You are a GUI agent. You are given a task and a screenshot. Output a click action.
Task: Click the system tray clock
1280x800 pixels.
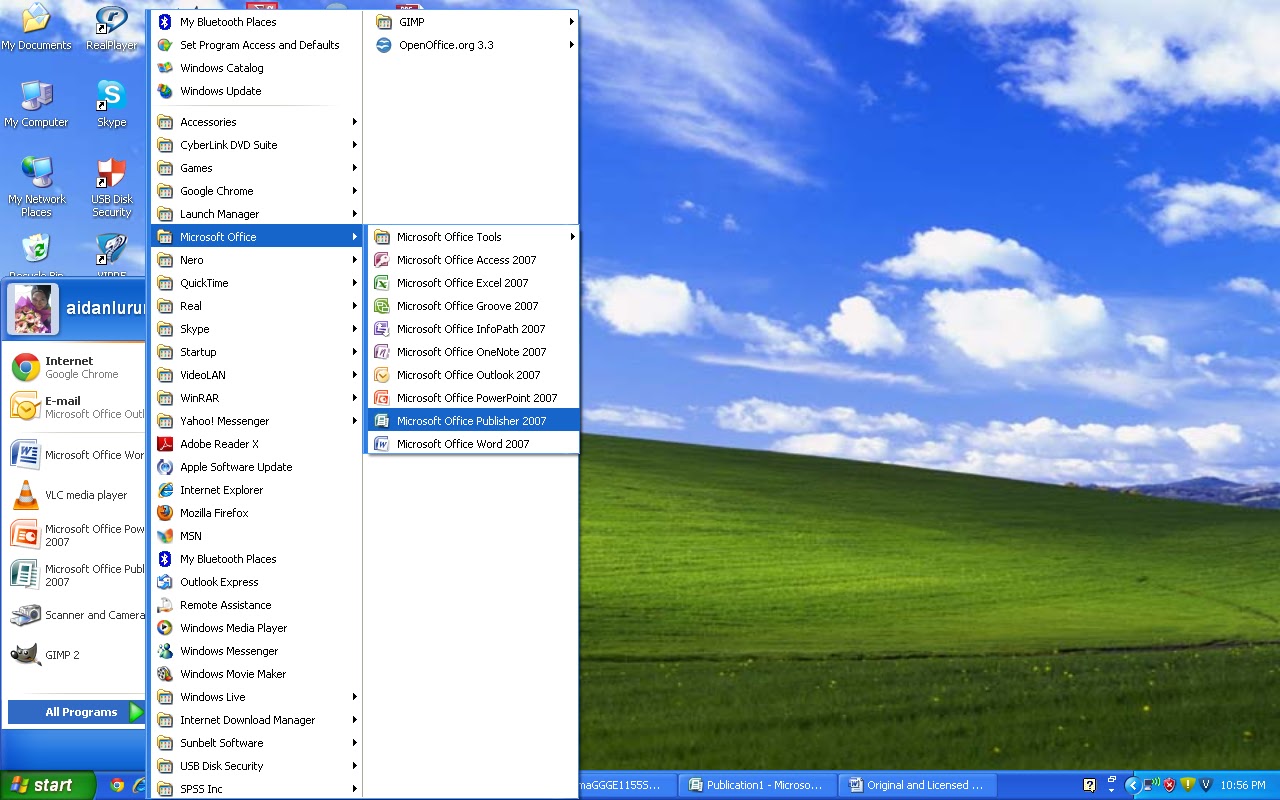(x=1243, y=785)
